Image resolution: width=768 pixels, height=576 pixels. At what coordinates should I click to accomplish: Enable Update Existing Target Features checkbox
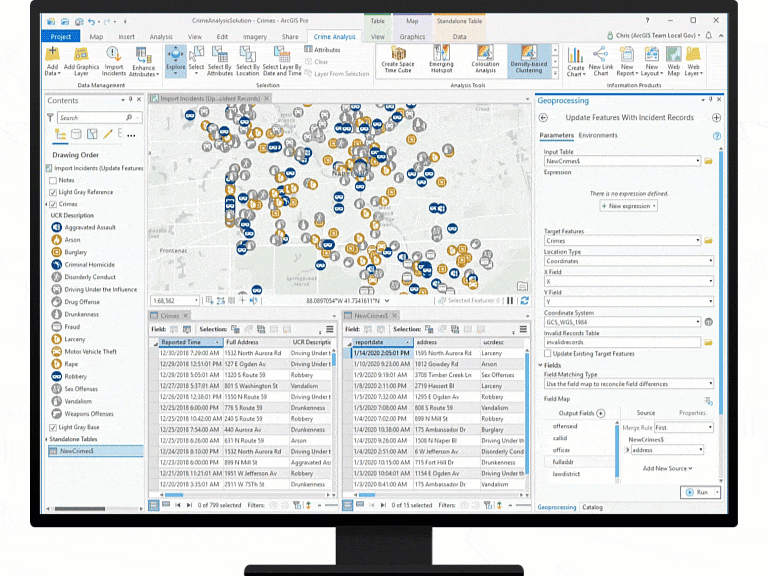tap(548, 353)
